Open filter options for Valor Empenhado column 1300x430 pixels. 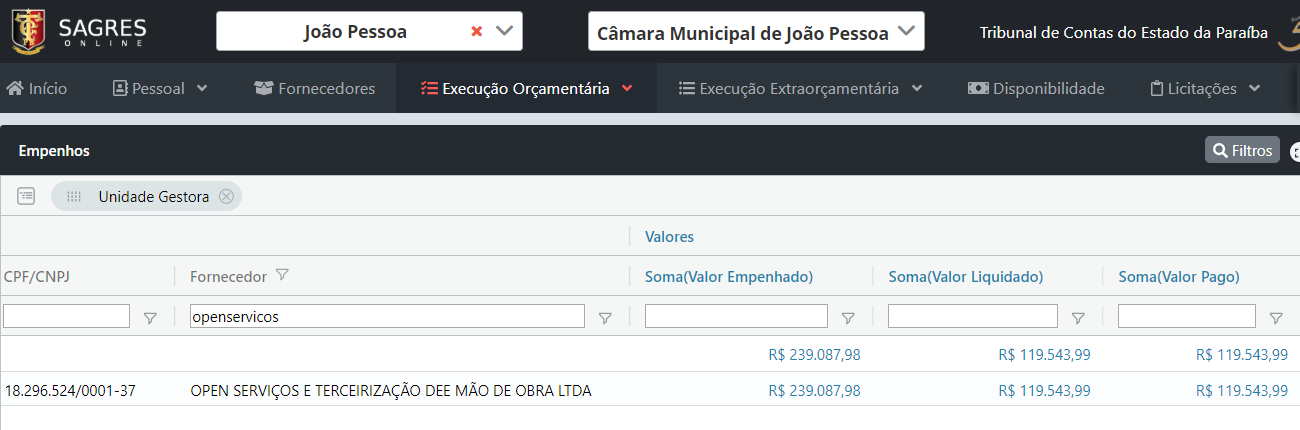tap(848, 318)
